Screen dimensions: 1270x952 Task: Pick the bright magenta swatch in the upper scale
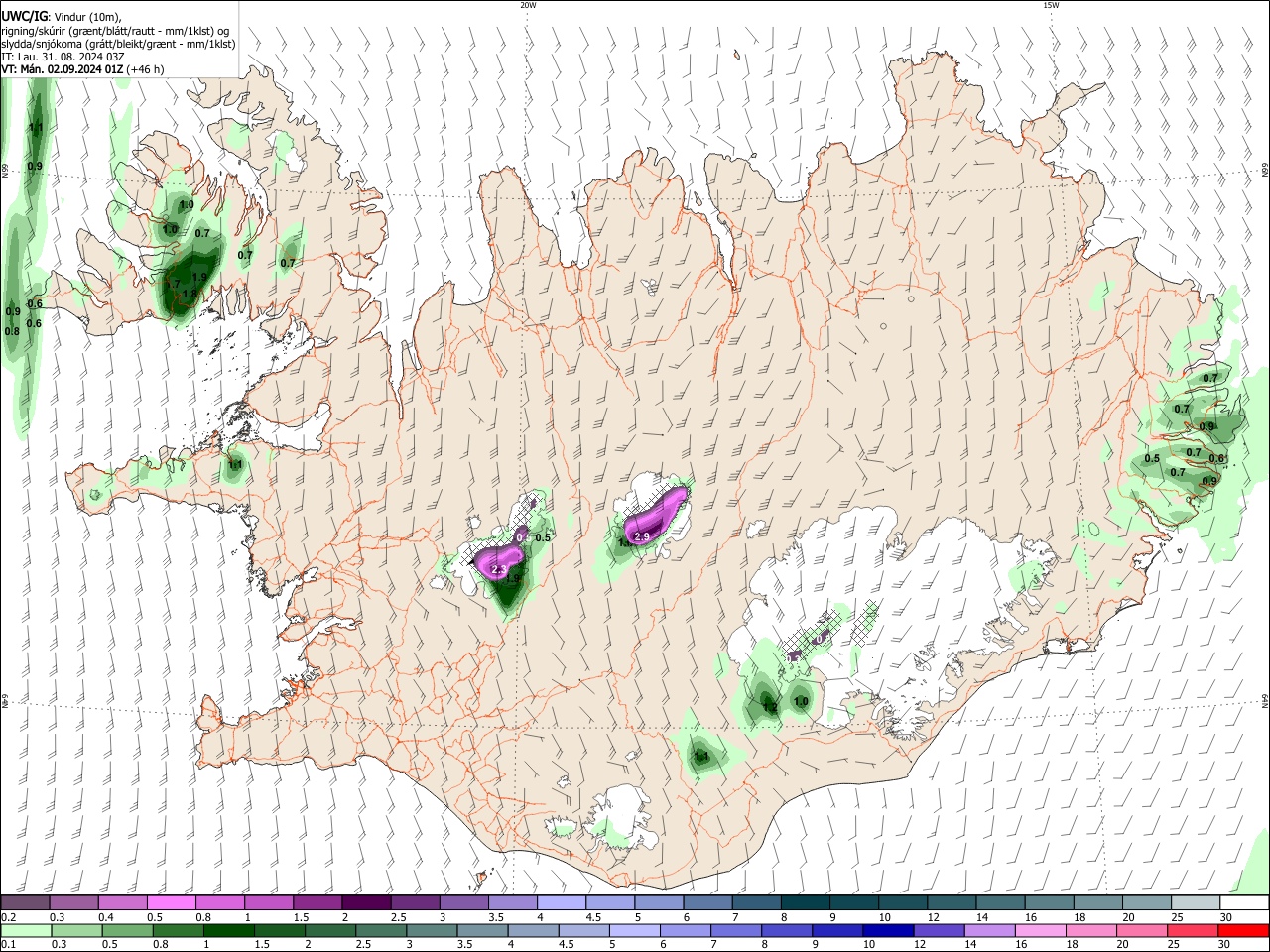(x=171, y=902)
